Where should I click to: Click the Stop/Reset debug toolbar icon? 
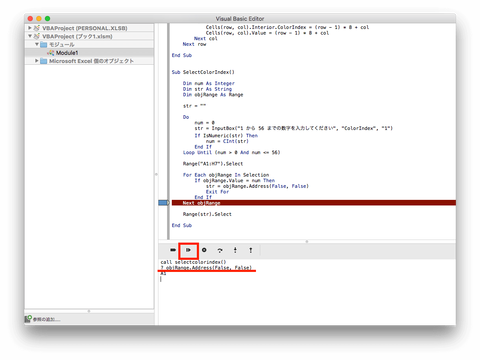(173, 250)
